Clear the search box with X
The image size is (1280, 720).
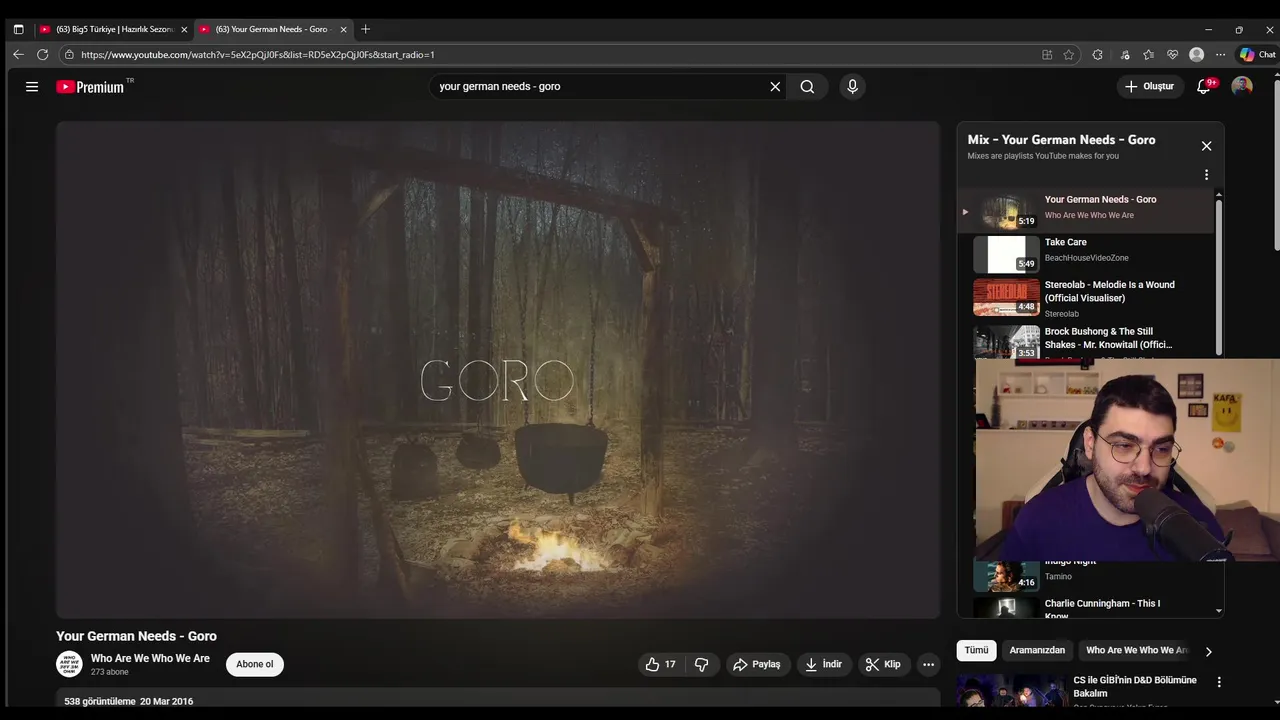click(775, 87)
